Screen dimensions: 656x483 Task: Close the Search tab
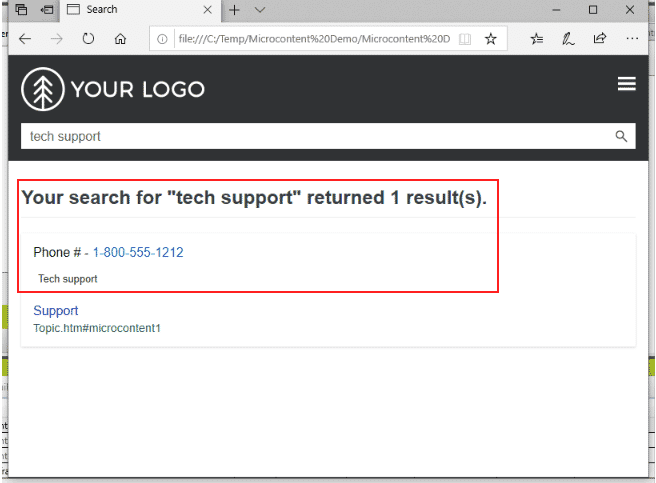pyautogui.click(x=207, y=10)
